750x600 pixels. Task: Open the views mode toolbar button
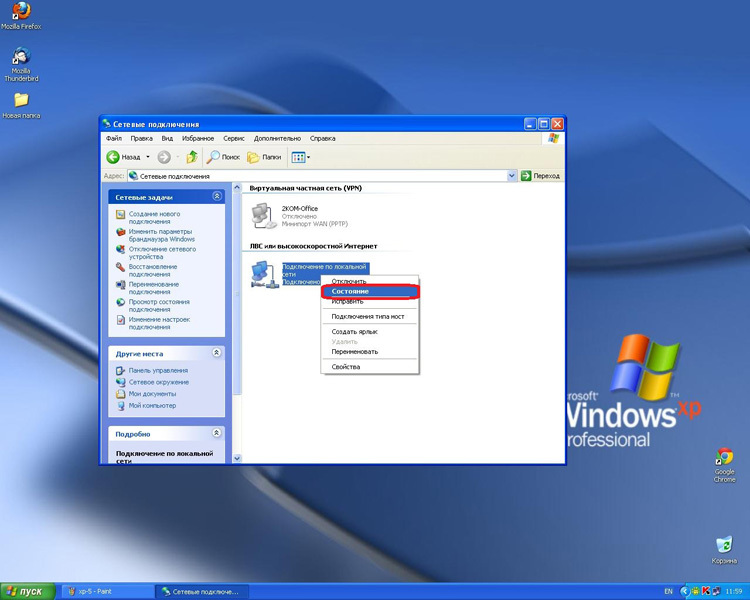point(301,157)
